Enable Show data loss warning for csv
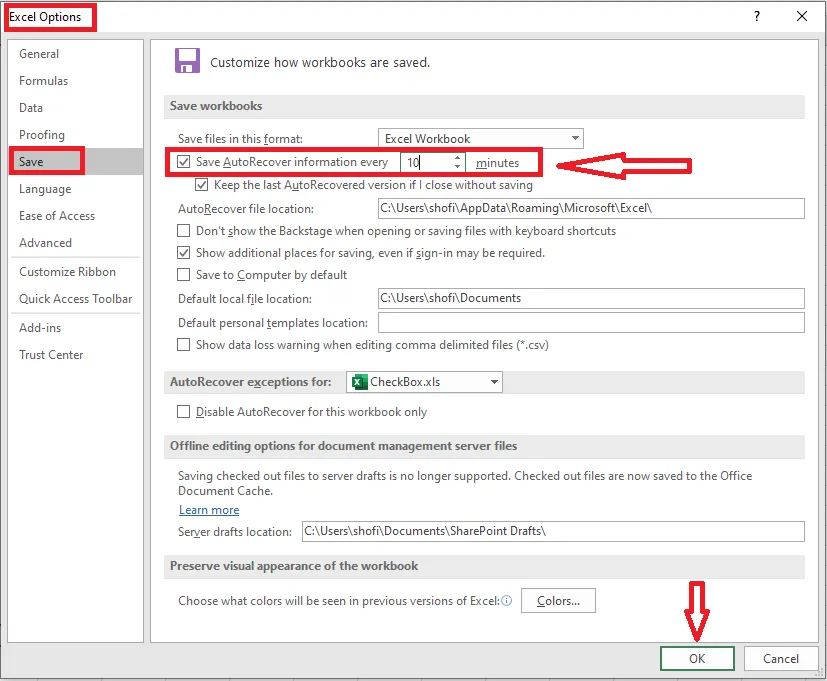The width and height of the screenshot is (827, 681). [183, 344]
